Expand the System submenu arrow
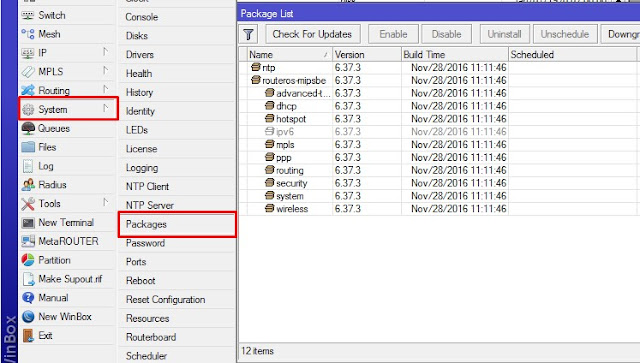Image resolution: width=640 pixels, height=363 pixels. (105, 108)
